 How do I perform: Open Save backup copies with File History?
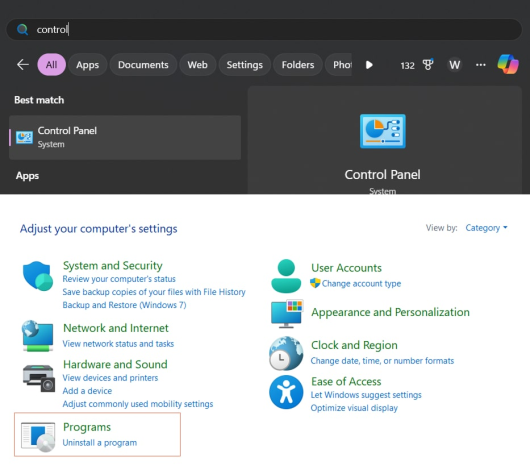(154, 292)
